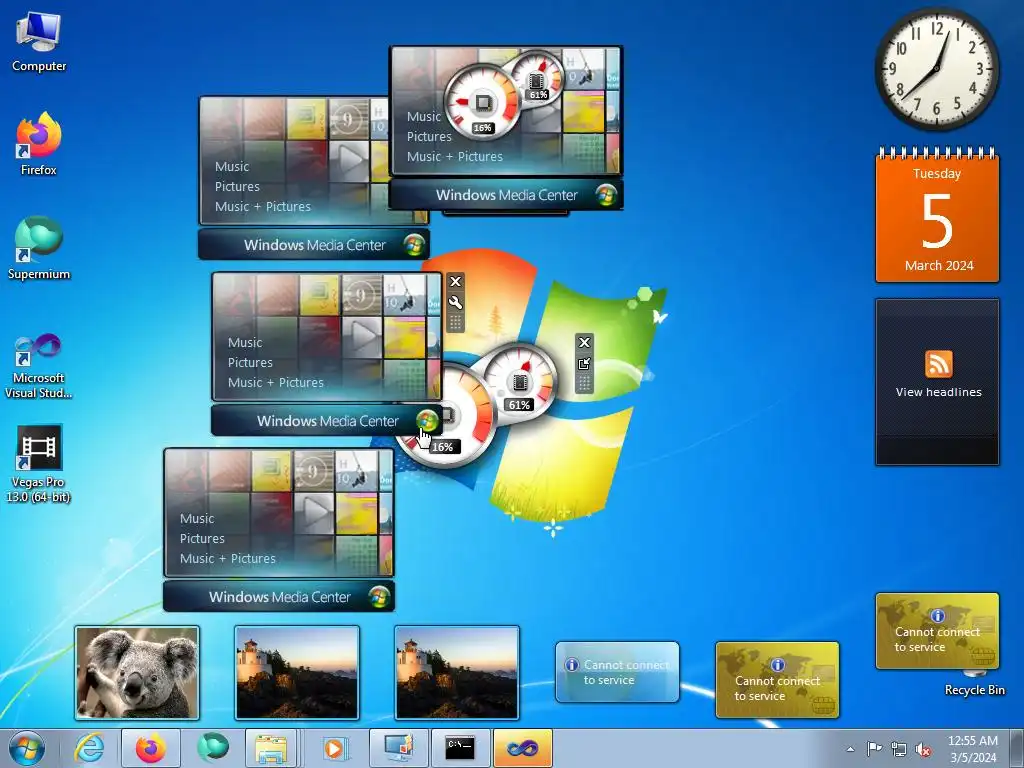
Task: Click the analog Clock gadget
Action: coord(937,69)
